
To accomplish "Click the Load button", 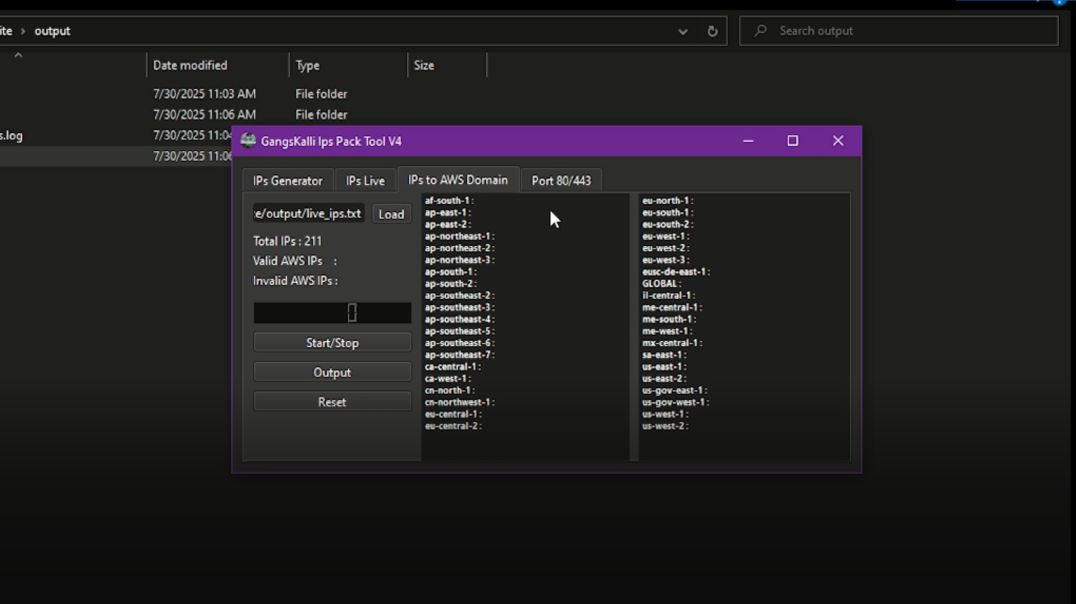I will (391, 213).
